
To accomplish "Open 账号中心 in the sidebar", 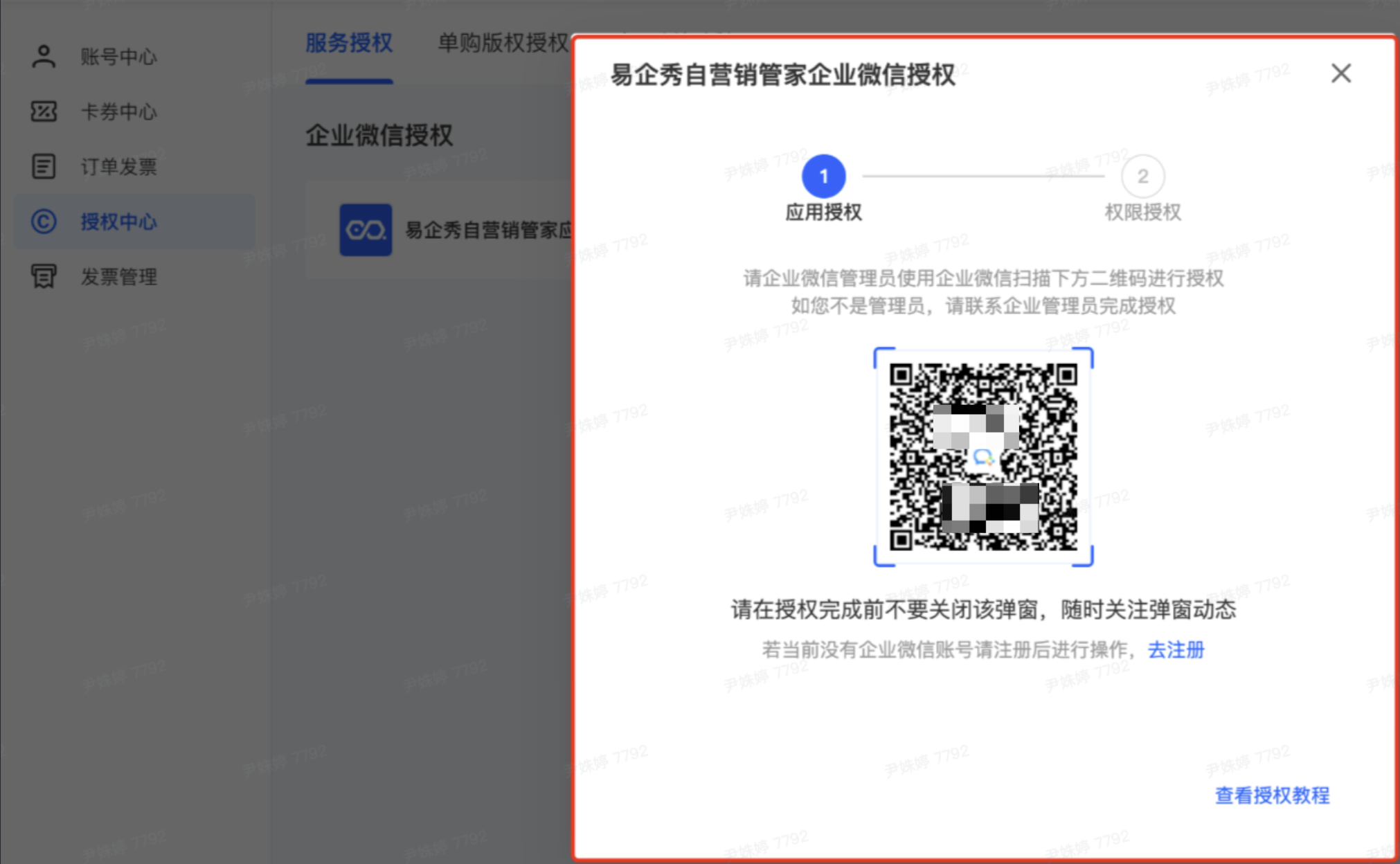I will click(x=118, y=56).
